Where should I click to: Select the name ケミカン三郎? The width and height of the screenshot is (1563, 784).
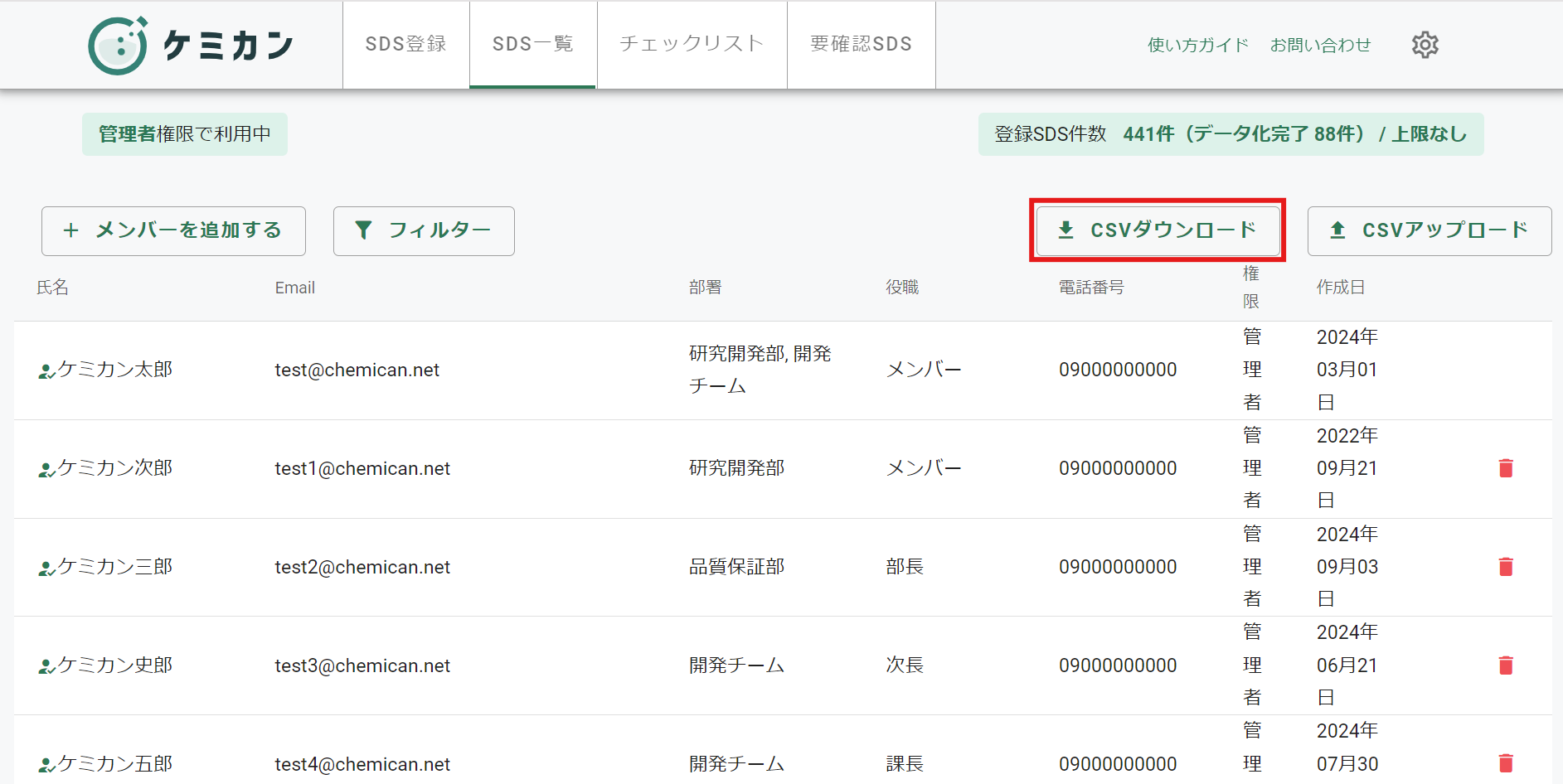(115, 567)
